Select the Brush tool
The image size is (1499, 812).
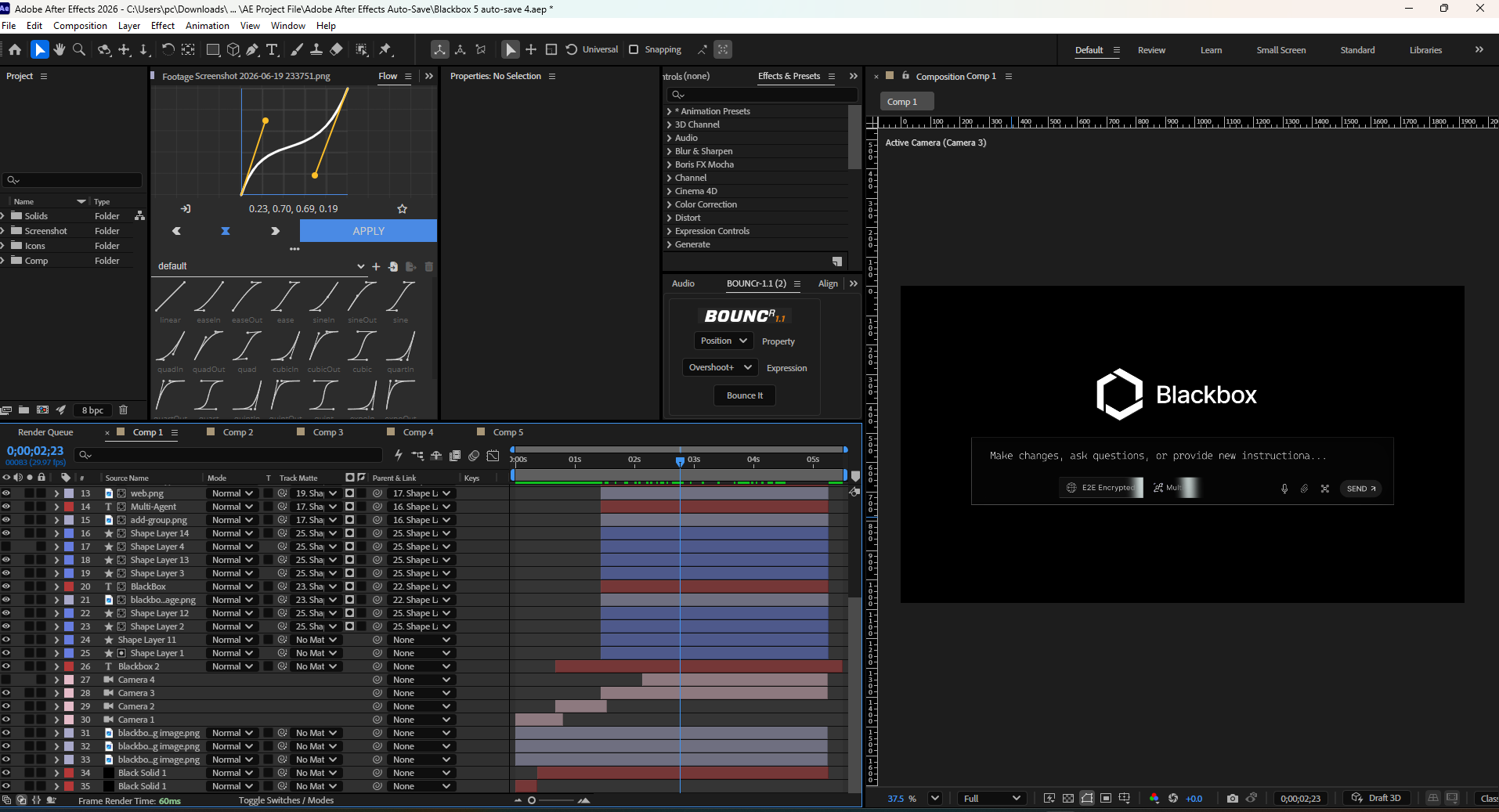click(297, 49)
